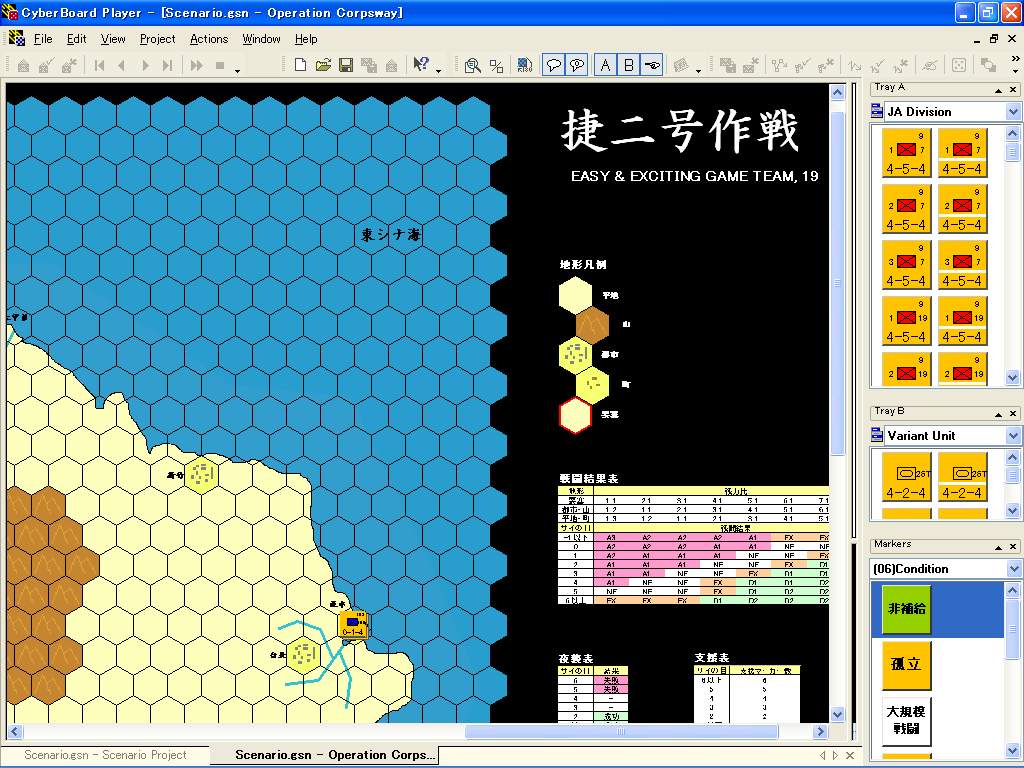Click the percent scale toolbar icon

(x=496, y=65)
